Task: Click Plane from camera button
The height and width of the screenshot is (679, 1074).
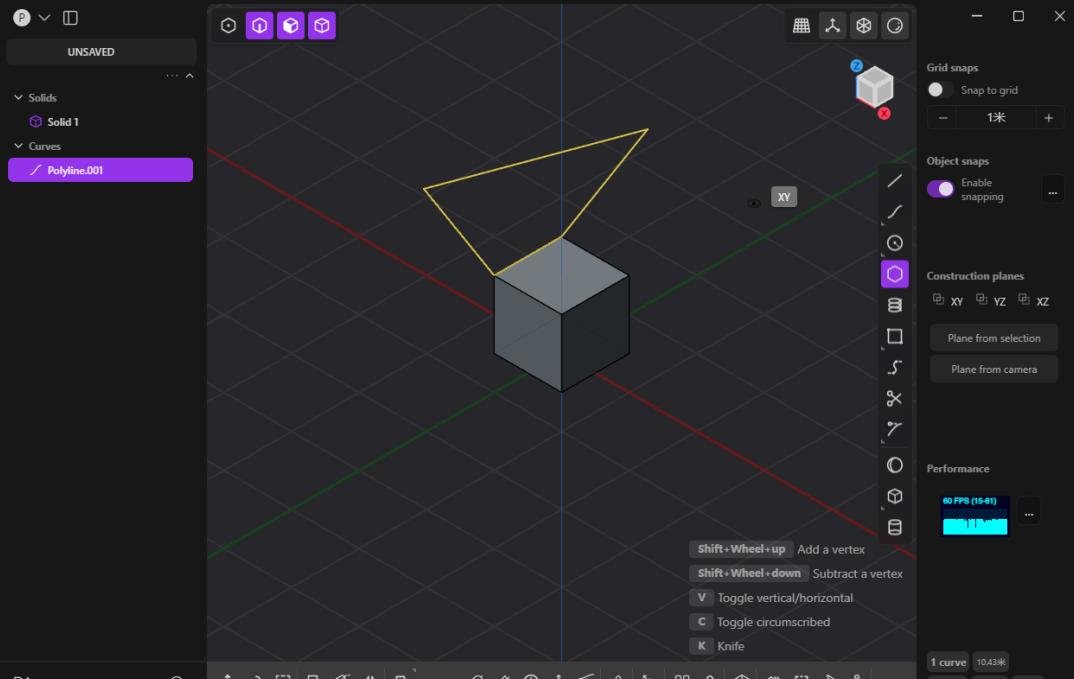Action: pos(994,369)
